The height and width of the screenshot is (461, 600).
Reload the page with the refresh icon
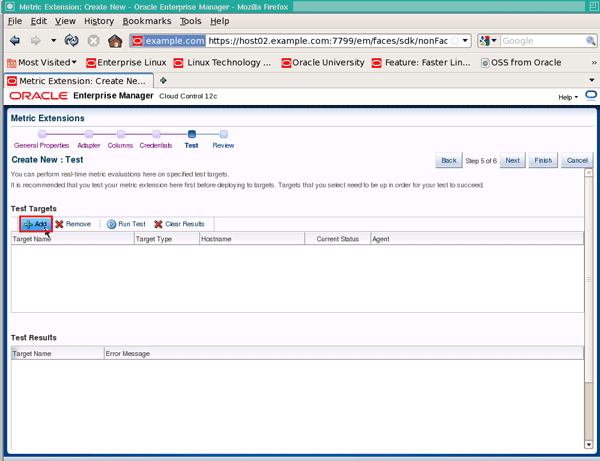72,41
